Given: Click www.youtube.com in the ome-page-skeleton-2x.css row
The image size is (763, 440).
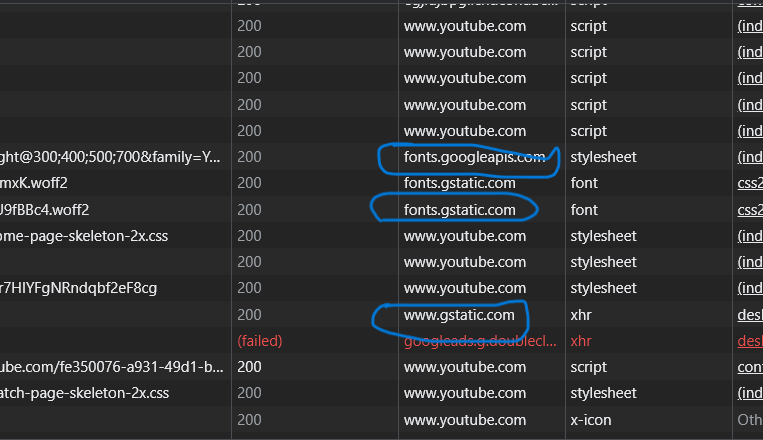Looking at the screenshot, I should [465, 236].
